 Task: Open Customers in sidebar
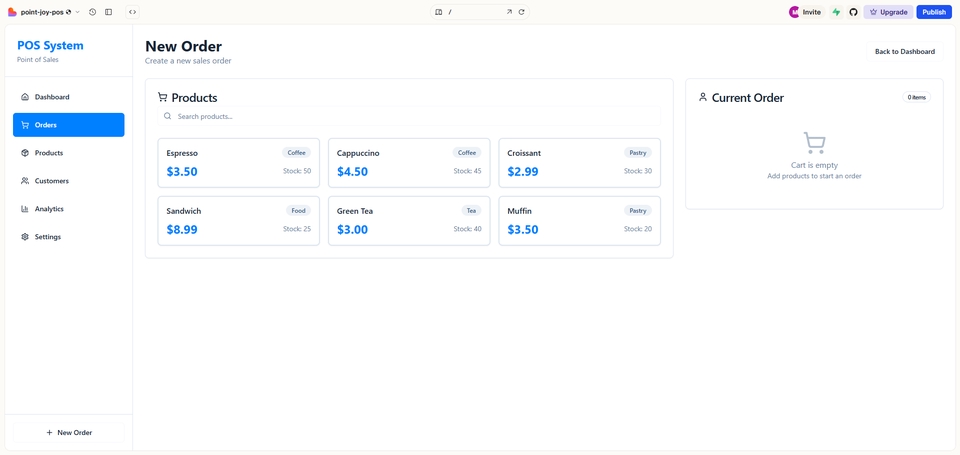point(69,181)
